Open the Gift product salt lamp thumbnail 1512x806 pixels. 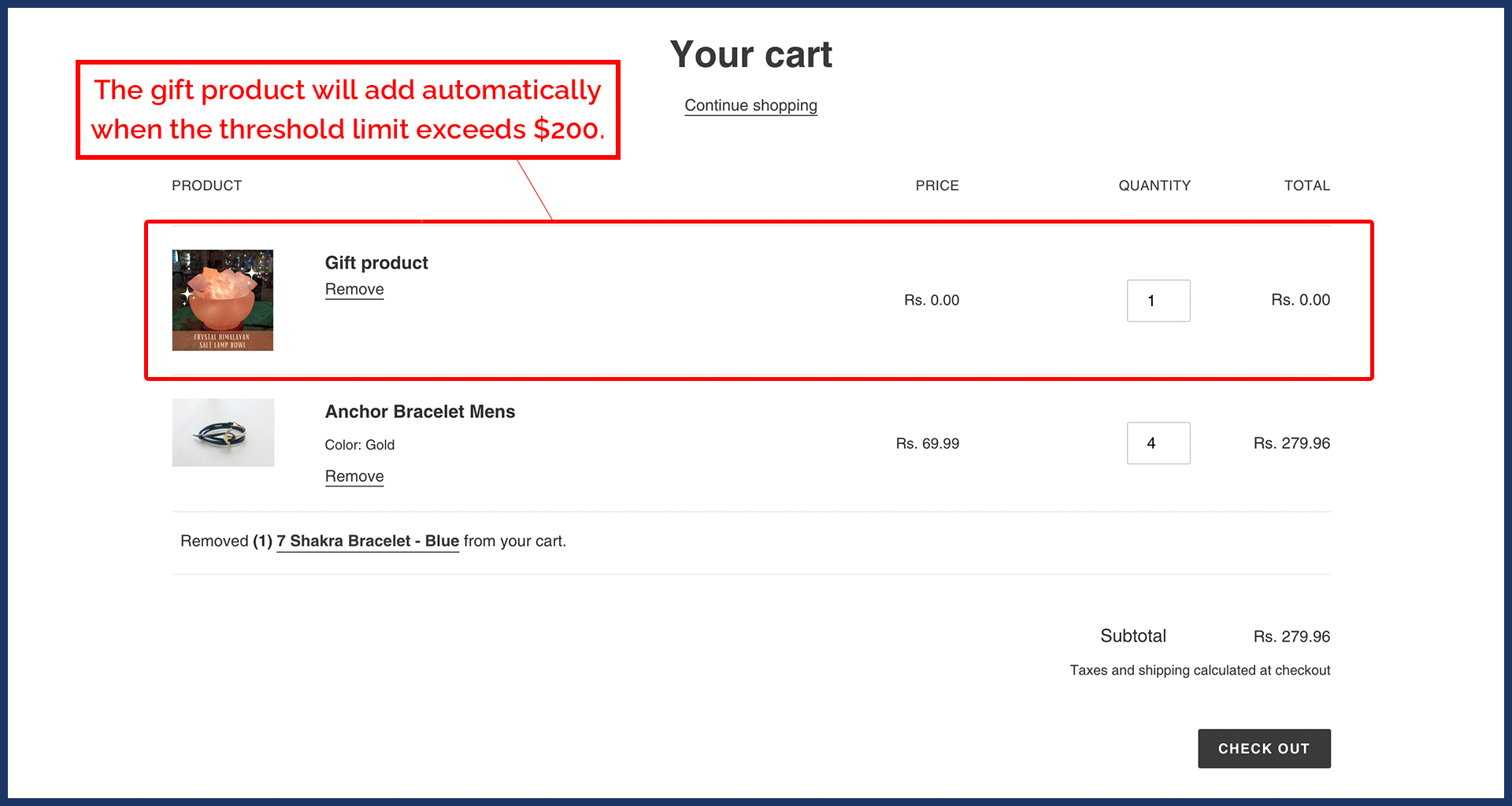pos(223,300)
